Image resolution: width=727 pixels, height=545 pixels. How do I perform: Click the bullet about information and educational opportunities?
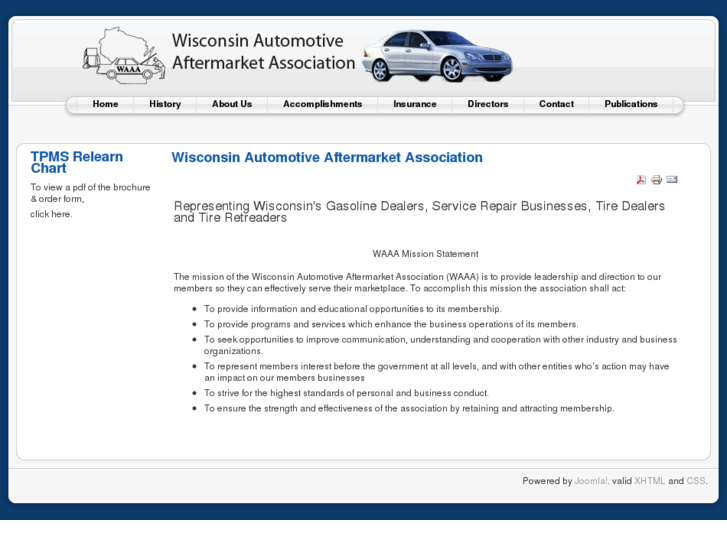tap(353, 309)
